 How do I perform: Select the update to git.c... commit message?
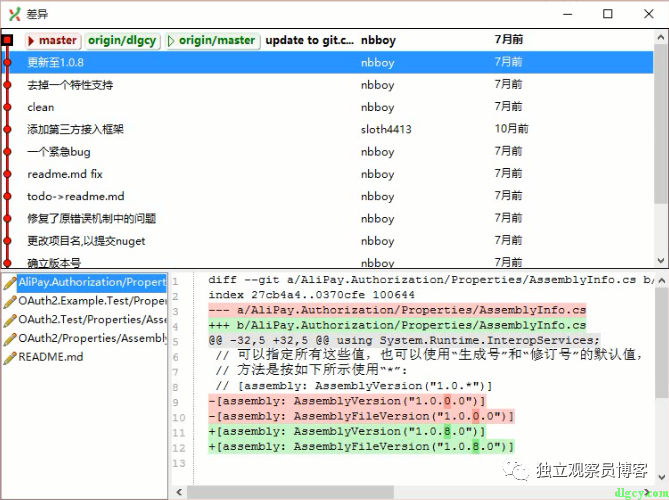[309, 41]
